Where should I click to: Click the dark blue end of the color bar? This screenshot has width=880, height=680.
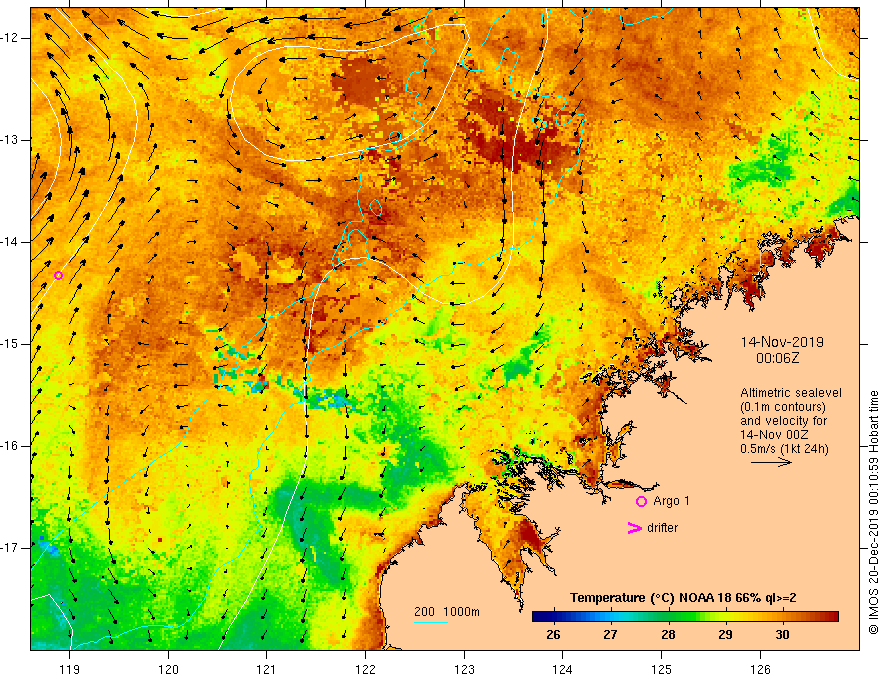(x=538, y=617)
